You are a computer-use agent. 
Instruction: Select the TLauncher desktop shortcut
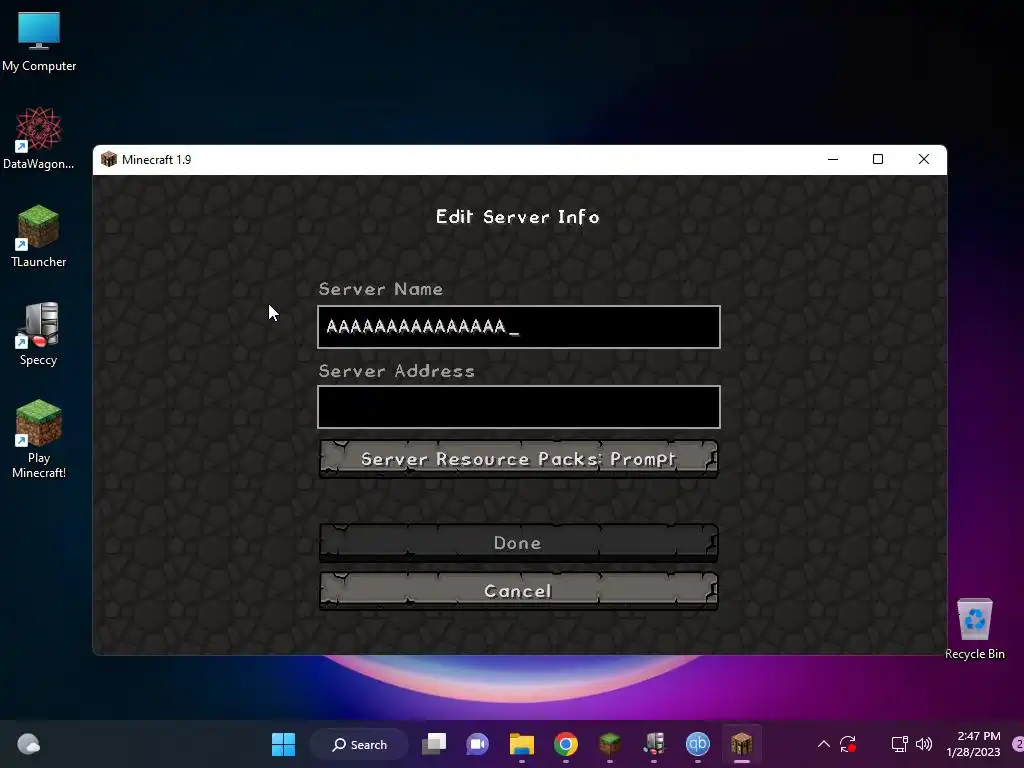point(39,236)
